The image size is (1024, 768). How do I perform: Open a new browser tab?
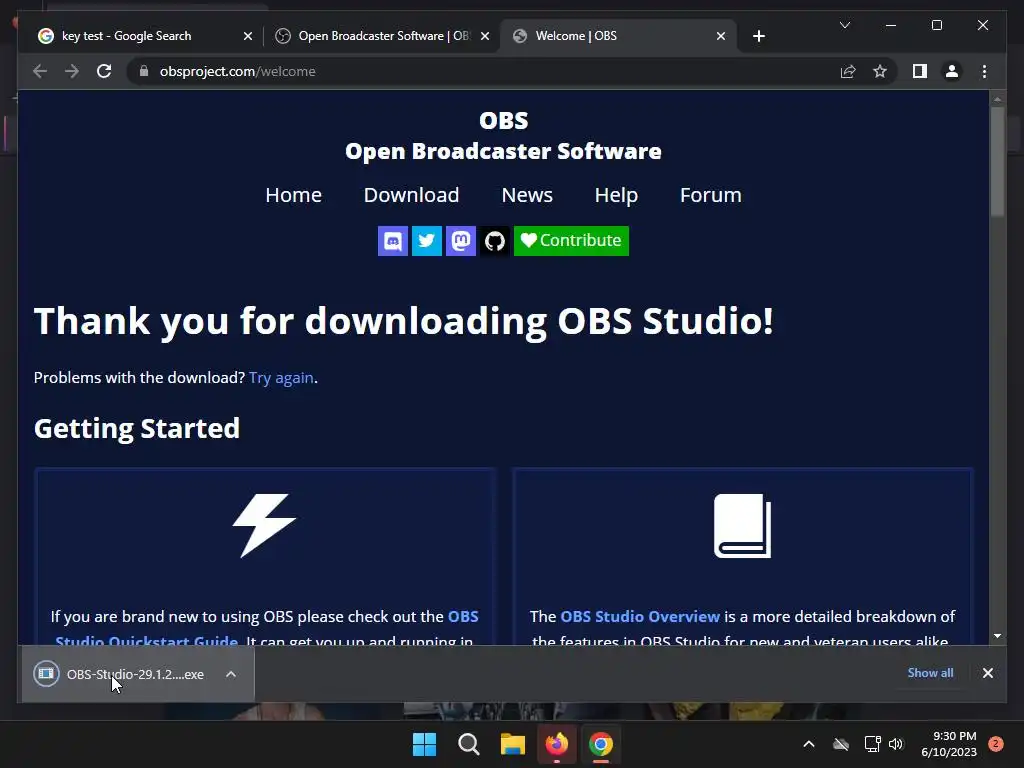758,36
